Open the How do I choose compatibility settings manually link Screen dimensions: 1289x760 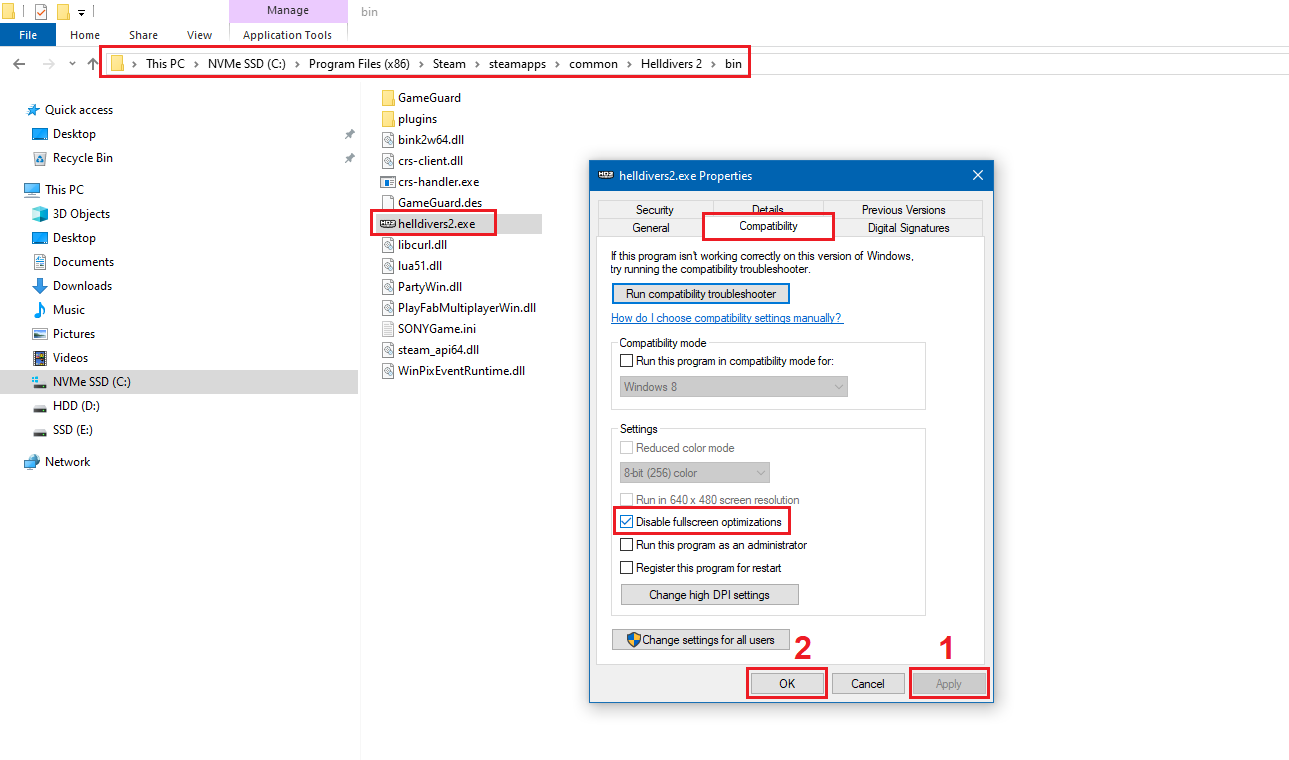click(727, 318)
